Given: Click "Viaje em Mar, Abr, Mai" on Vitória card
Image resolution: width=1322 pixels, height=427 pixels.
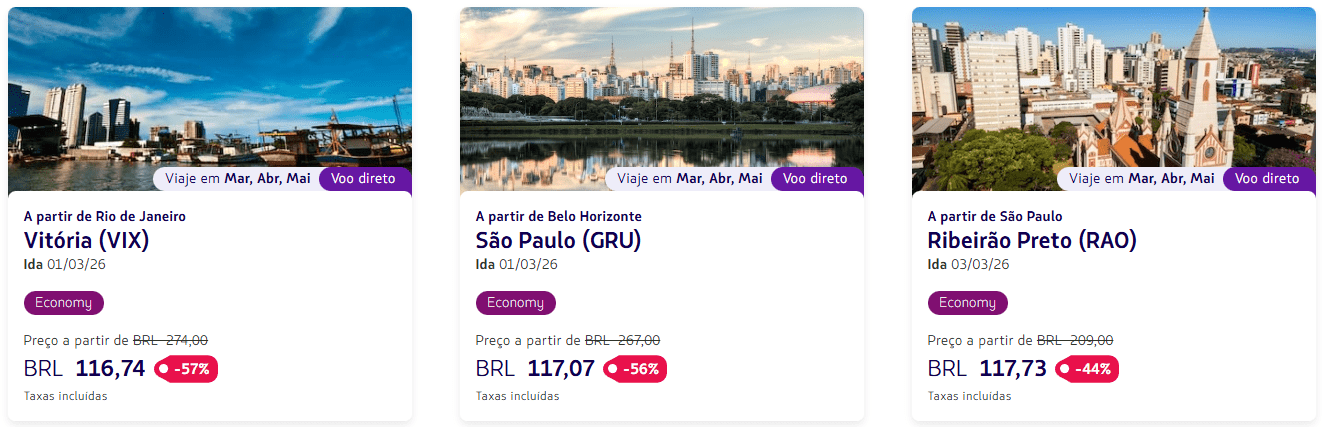Looking at the screenshot, I should pos(236,179).
